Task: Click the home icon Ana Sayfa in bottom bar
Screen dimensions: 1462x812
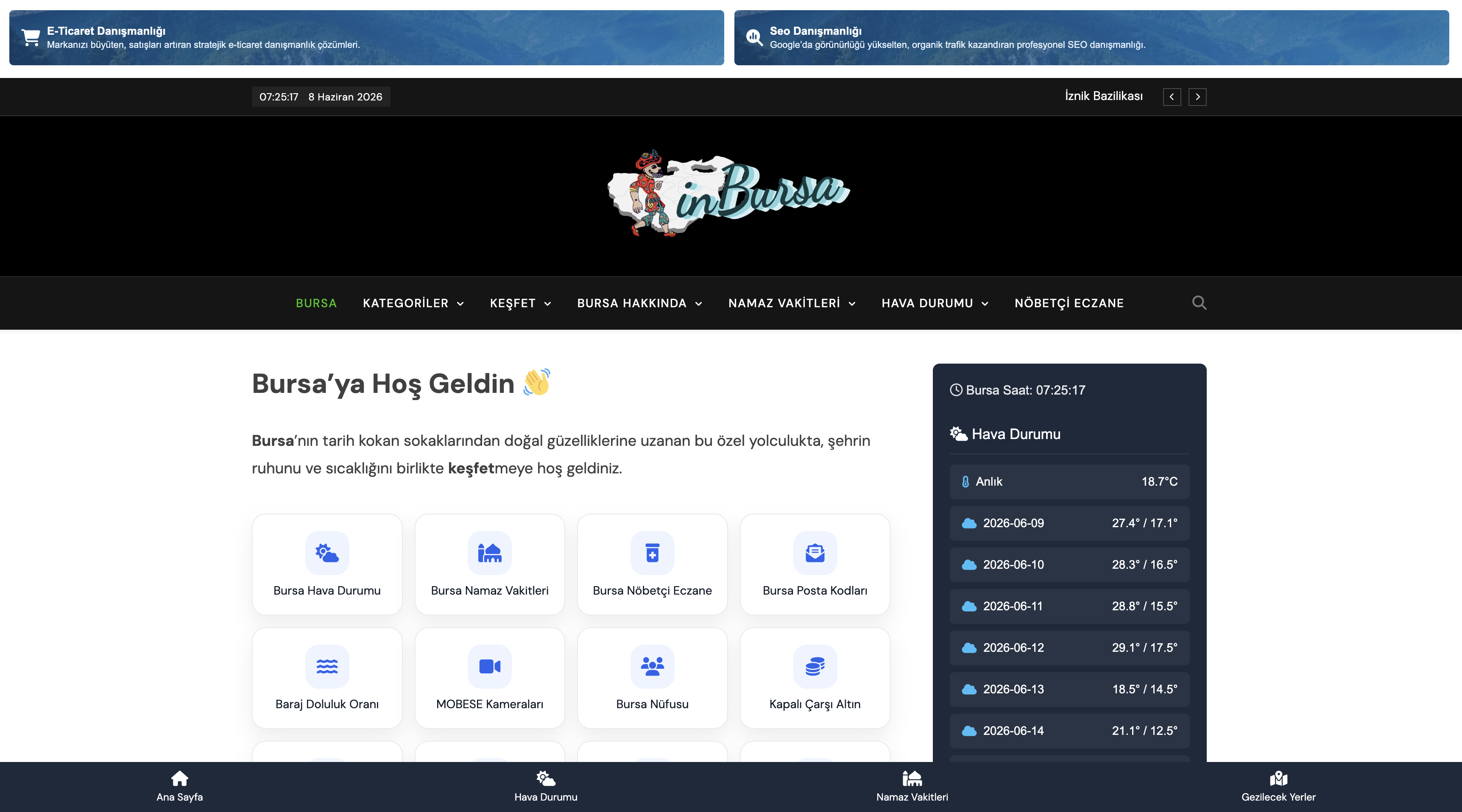Action: 179,778
